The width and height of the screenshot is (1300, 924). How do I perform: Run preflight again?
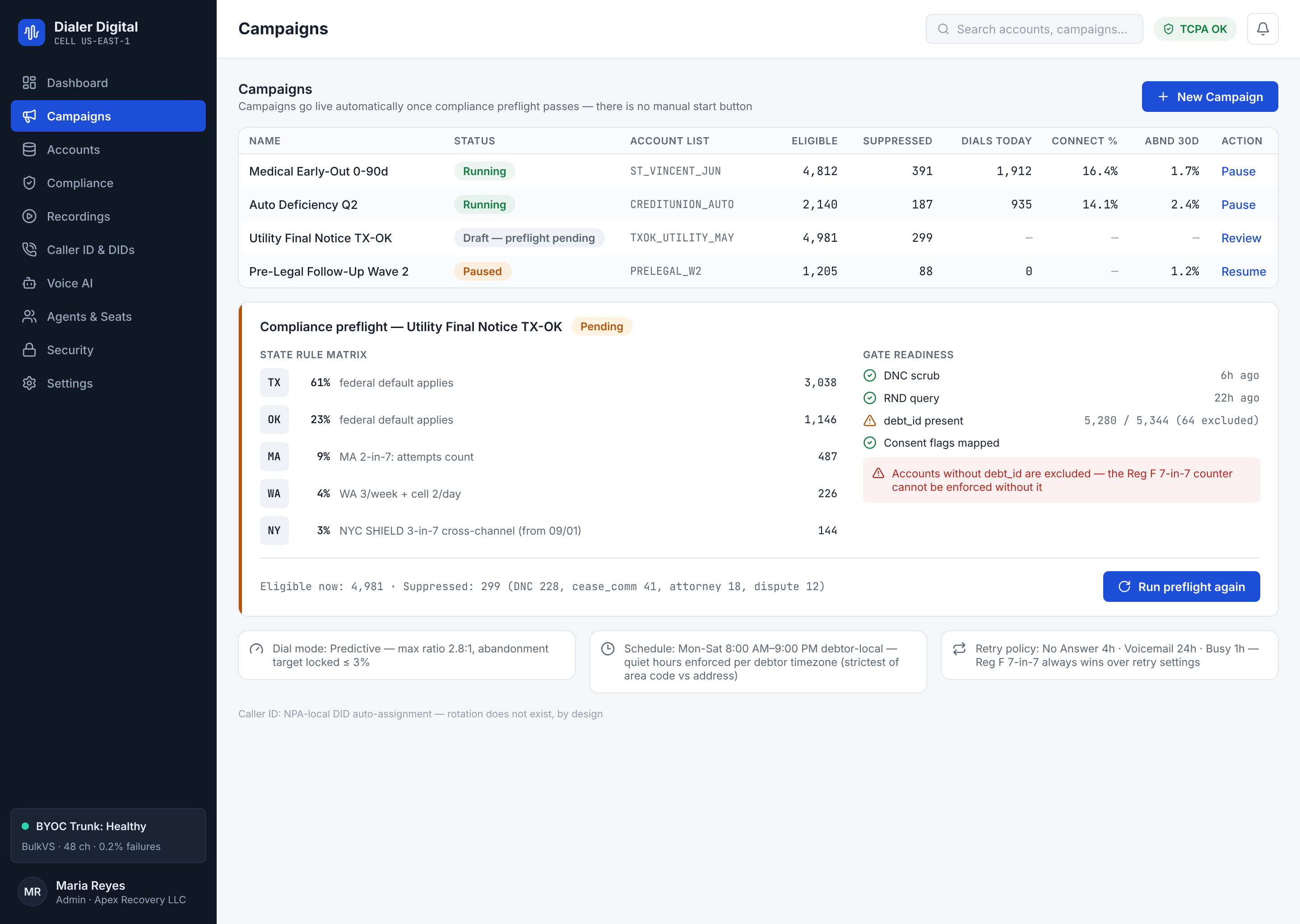(x=1181, y=587)
